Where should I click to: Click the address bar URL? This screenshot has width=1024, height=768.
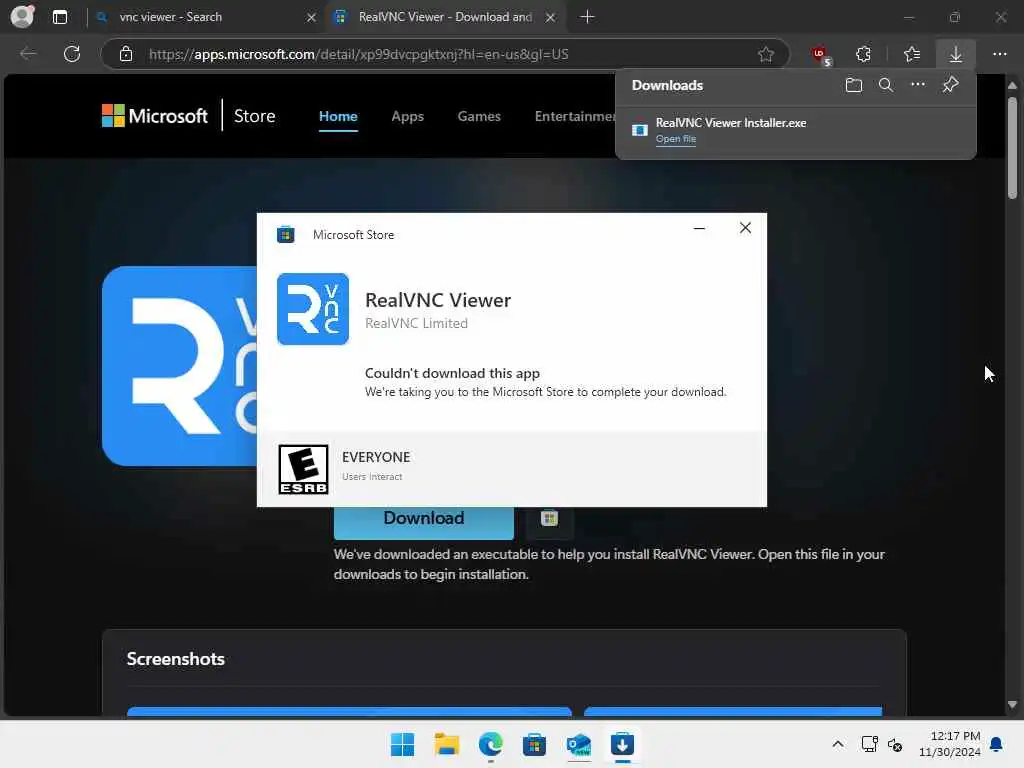[x=359, y=54]
